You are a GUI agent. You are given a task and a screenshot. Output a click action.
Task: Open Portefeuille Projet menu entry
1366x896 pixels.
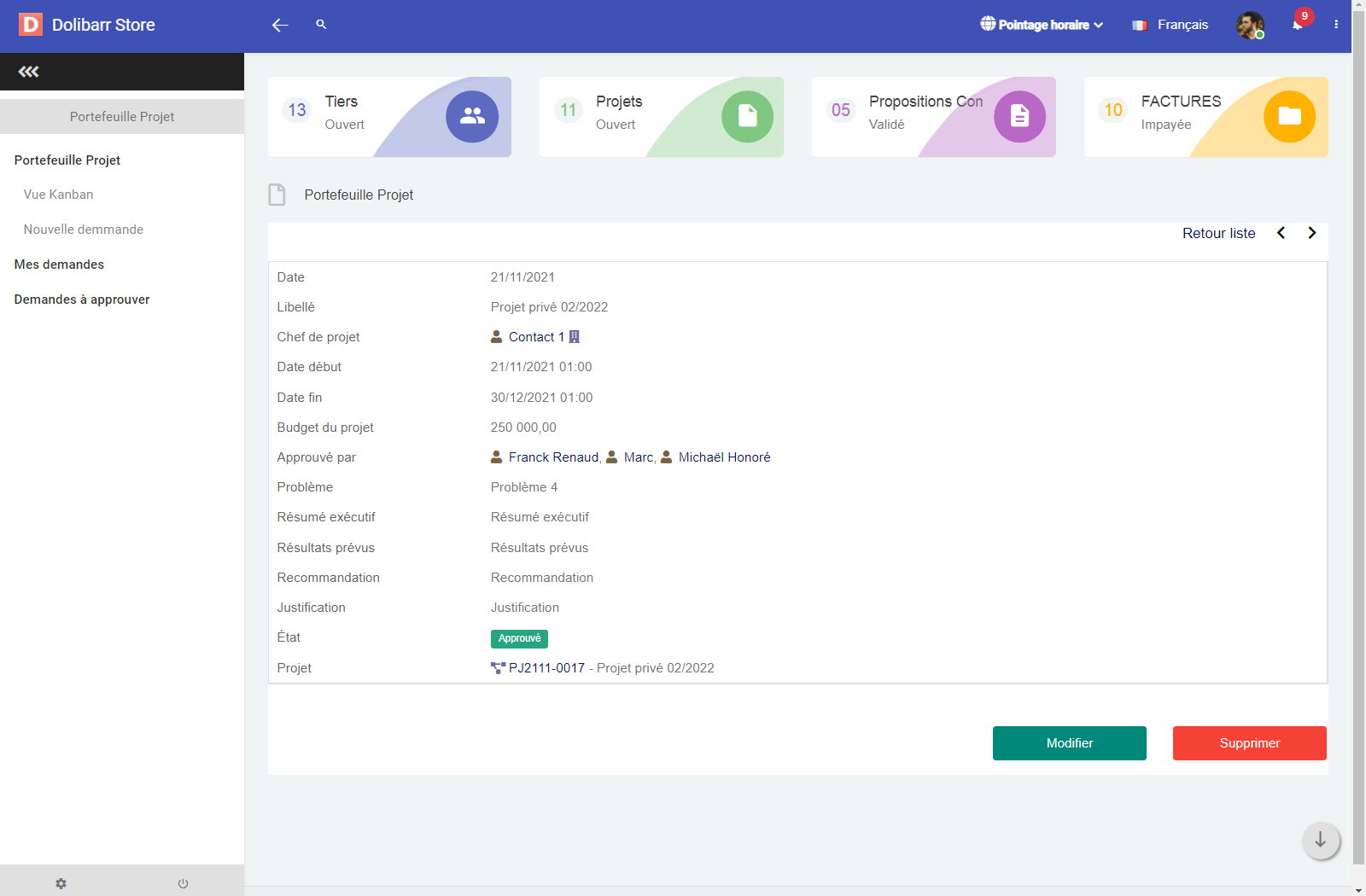point(67,160)
